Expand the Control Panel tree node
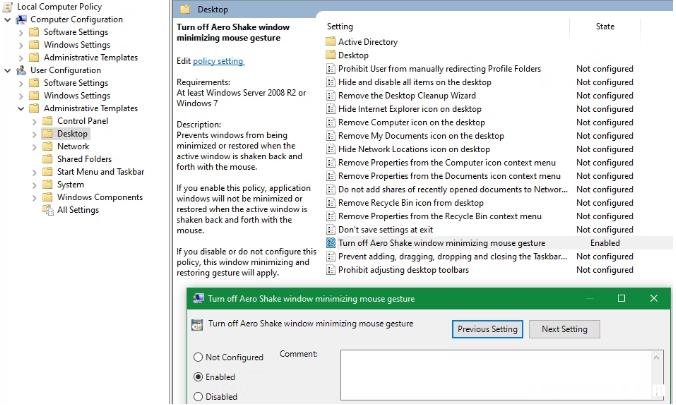 pyautogui.click(x=34, y=122)
